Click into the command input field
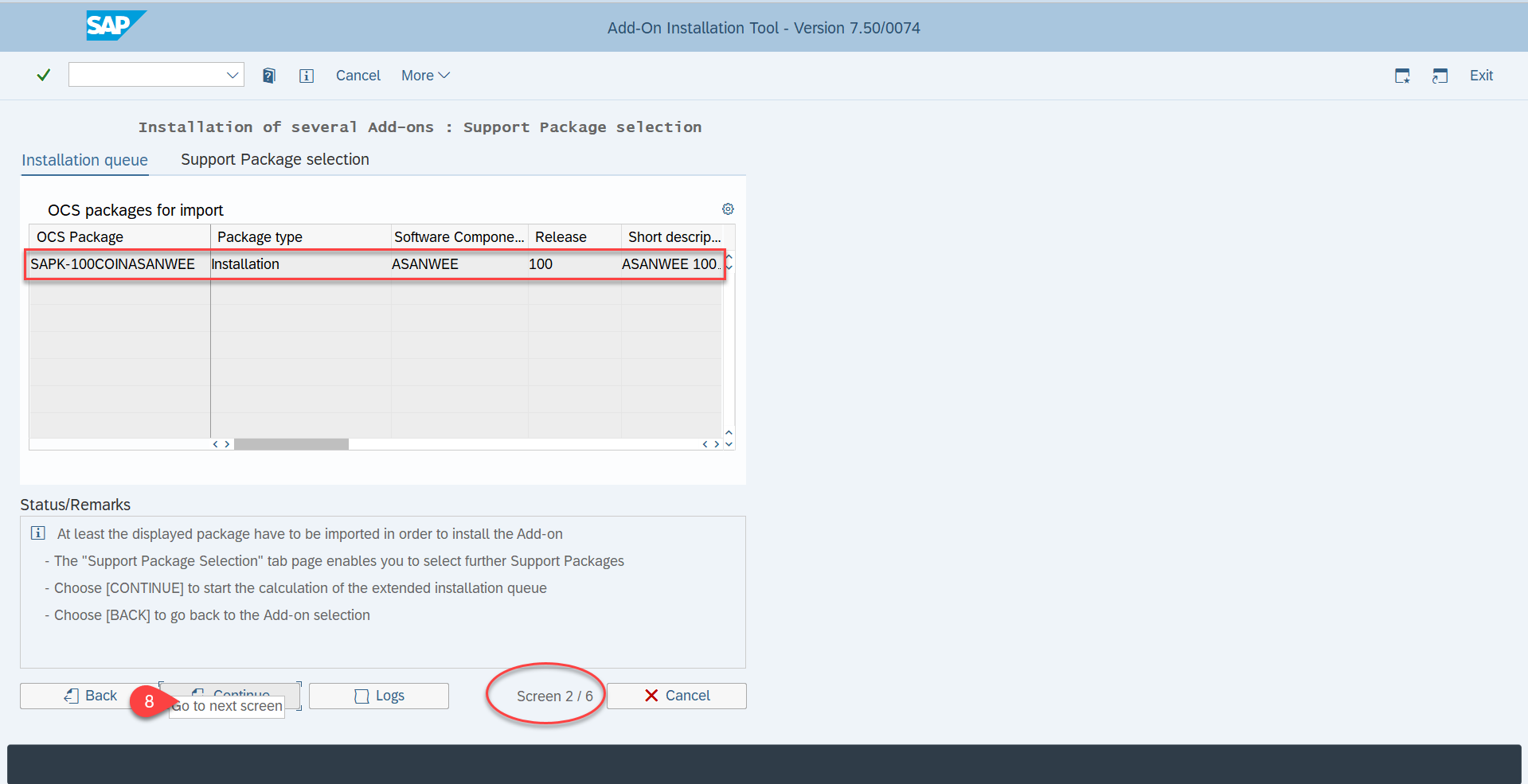The image size is (1528, 784). click(146, 75)
